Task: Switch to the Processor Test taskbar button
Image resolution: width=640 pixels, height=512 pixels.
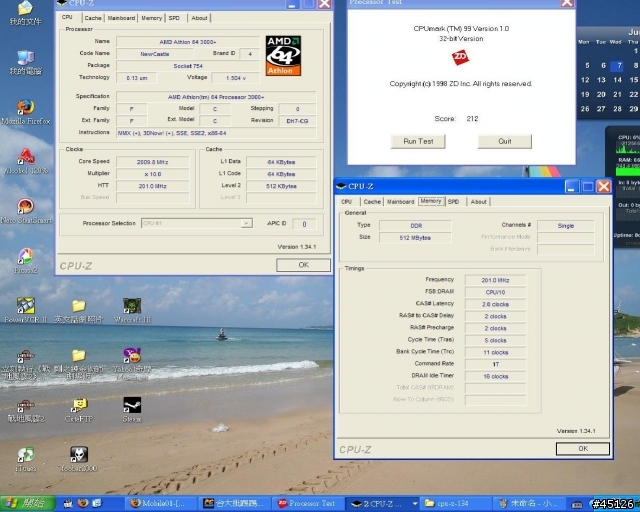Action: pos(310,503)
